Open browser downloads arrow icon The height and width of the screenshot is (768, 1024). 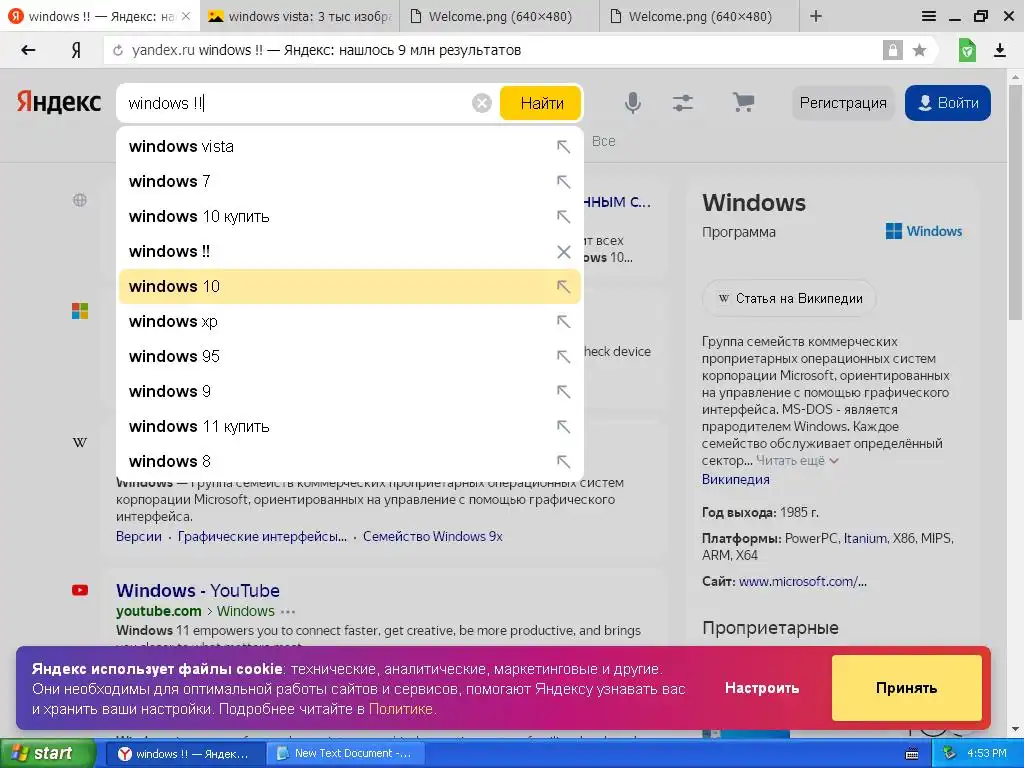[x=1000, y=50]
